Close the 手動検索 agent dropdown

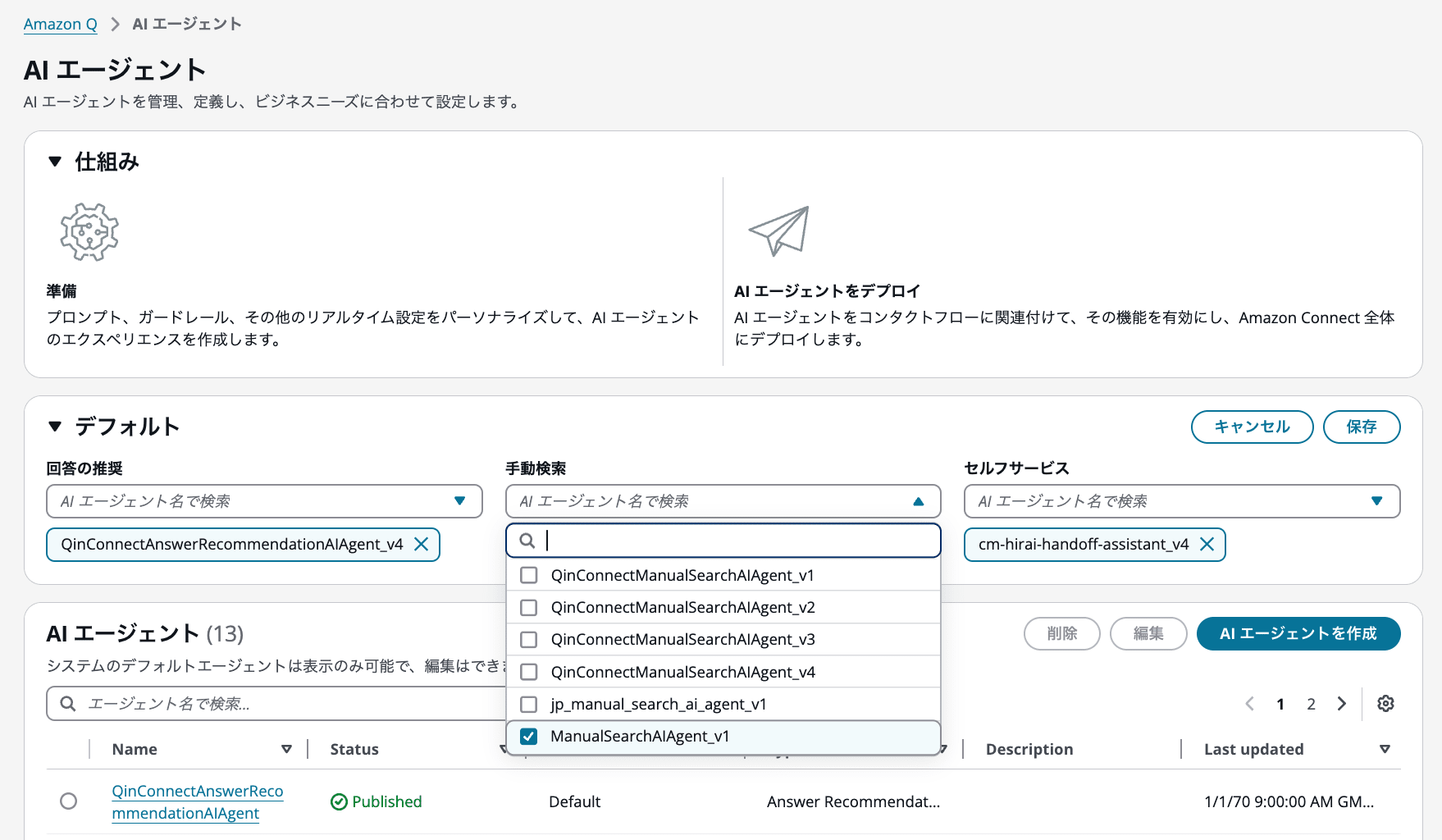coord(723,501)
